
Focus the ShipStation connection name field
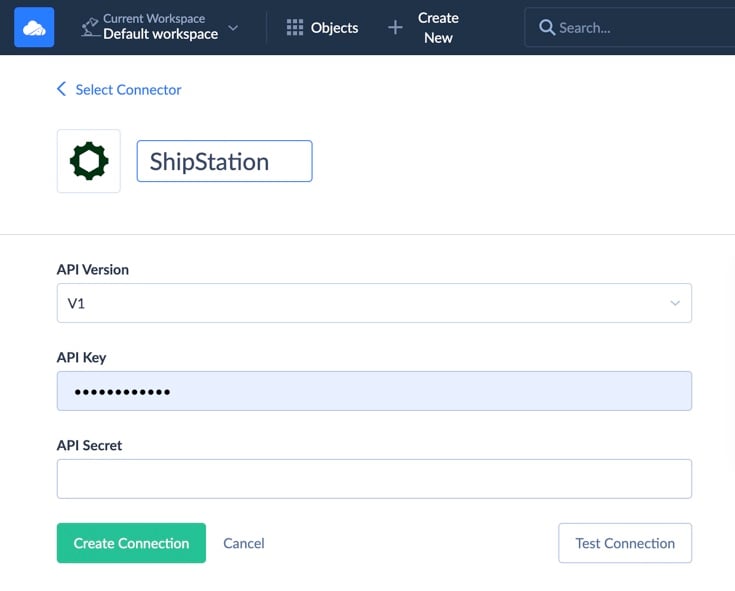224,161
